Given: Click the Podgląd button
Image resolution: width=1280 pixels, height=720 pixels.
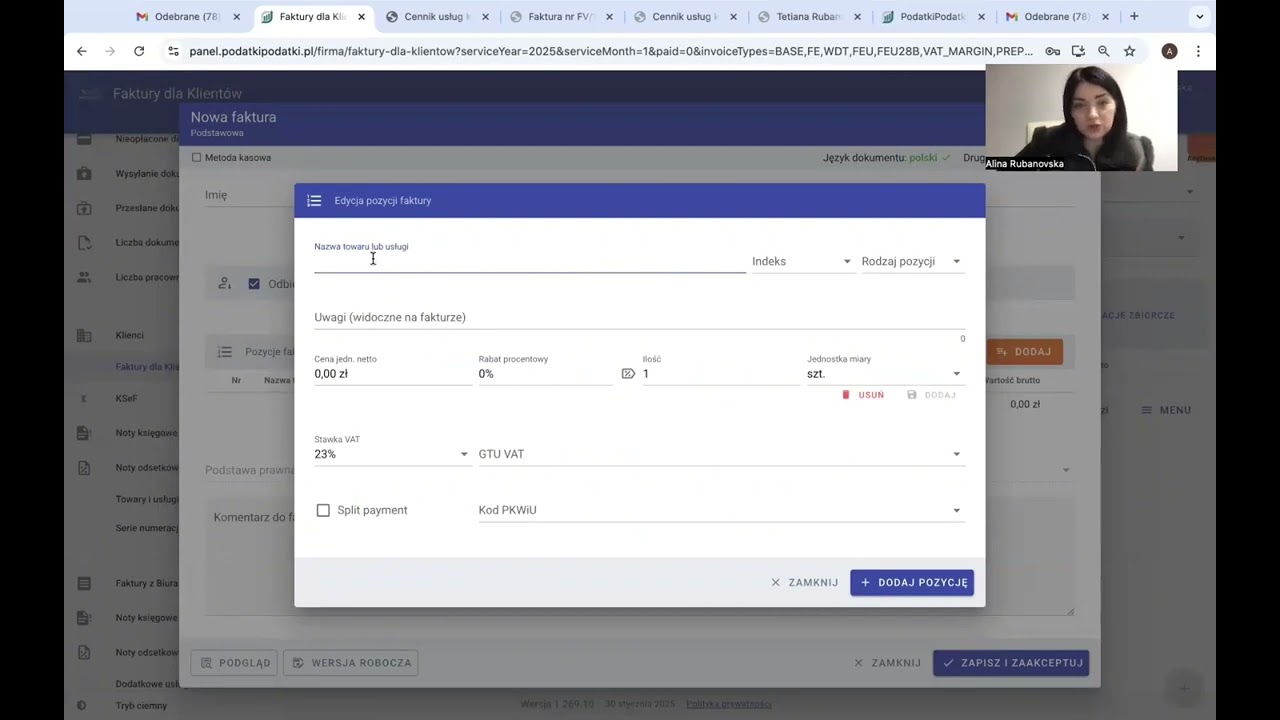Looking at the screenshot, I should tap(235, 663).
